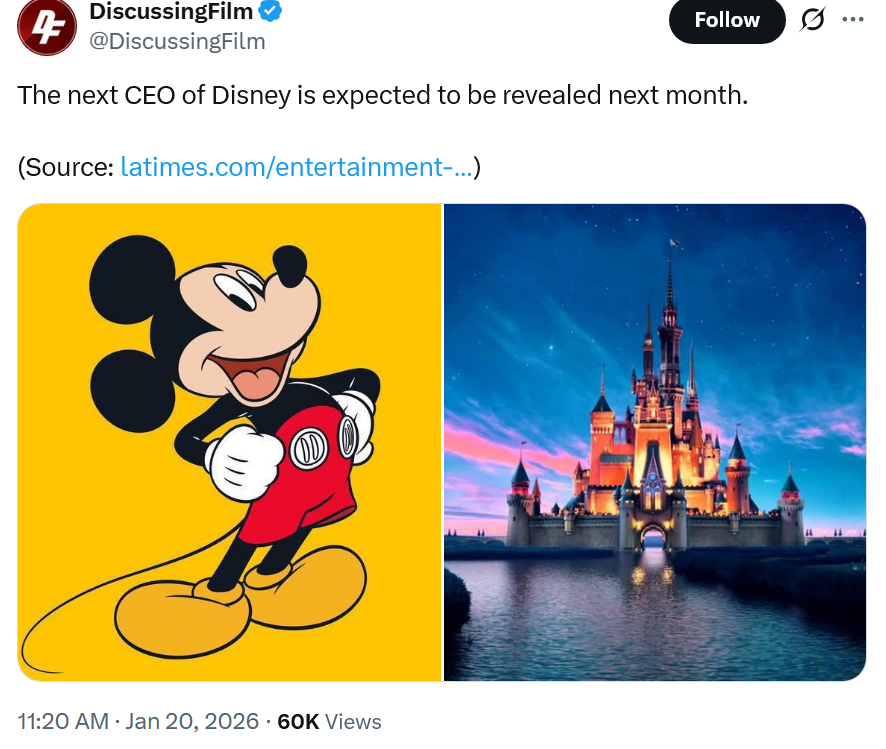Screen dimensions: 886x749
Task: Click the DiscussingFilm display name
Action: pos(171,13)
